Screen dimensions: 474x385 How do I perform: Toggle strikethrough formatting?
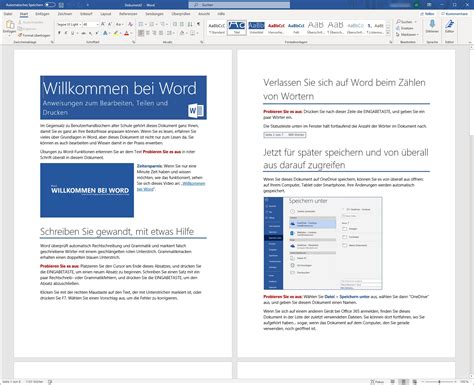[83, 33]
